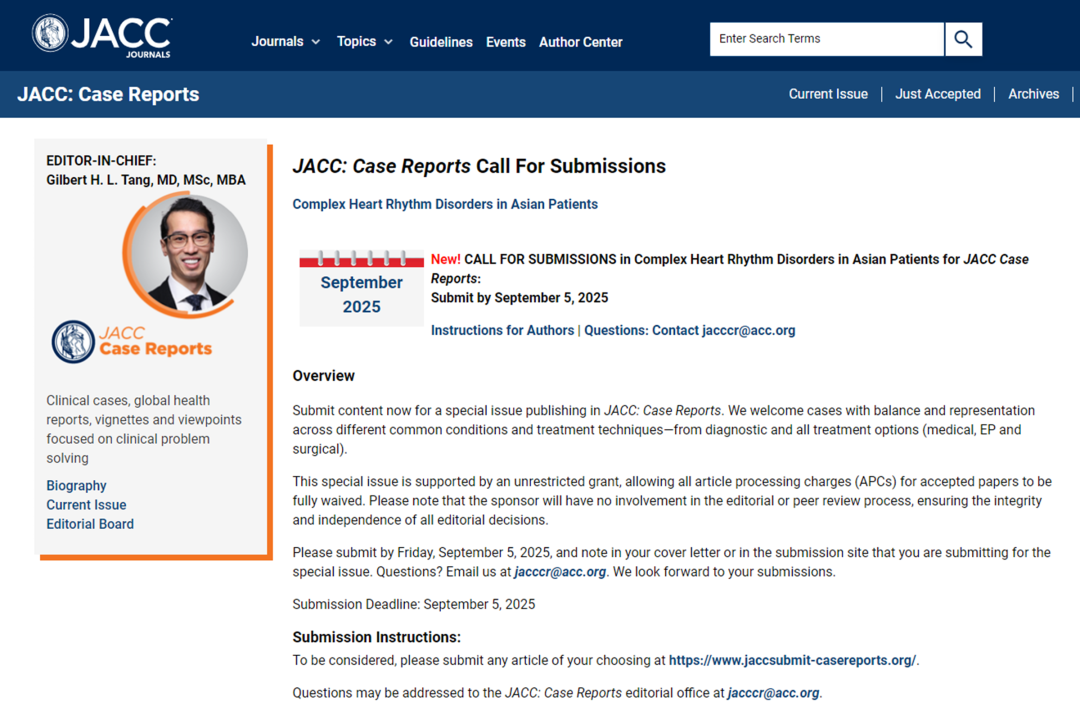Open Complex Heart Rhythm Disorders in Asian Patients link

(445, 204)
